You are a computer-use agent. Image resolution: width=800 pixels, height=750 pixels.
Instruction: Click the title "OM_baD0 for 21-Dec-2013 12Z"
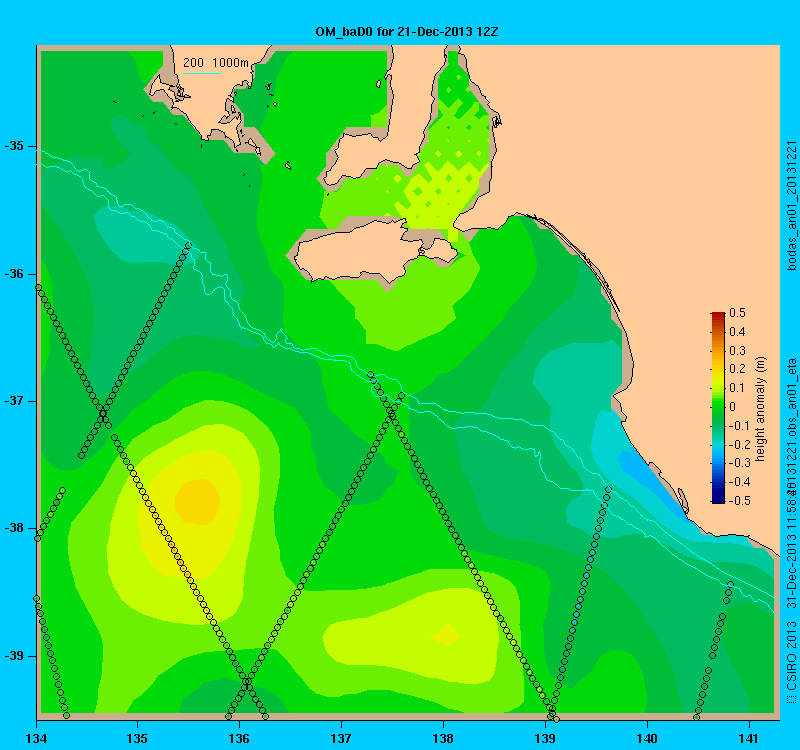(x=407, y=32)
